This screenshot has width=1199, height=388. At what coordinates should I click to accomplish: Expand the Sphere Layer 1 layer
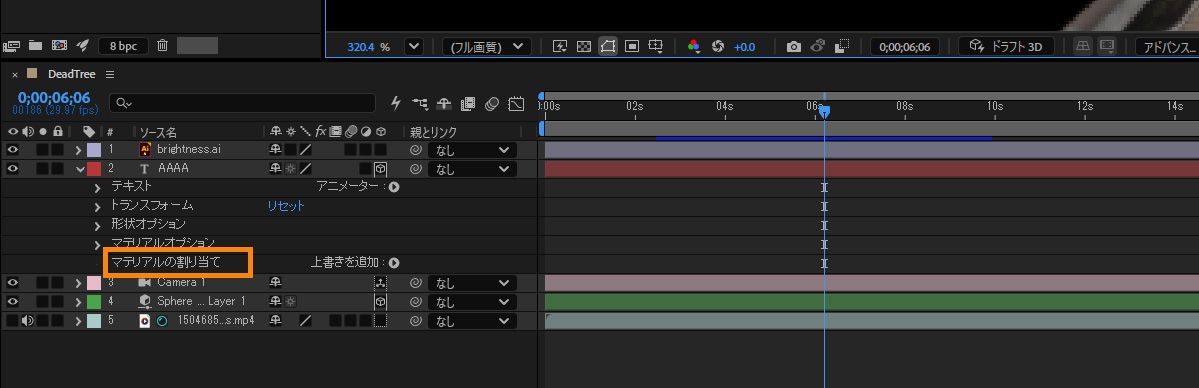(79, 302)
